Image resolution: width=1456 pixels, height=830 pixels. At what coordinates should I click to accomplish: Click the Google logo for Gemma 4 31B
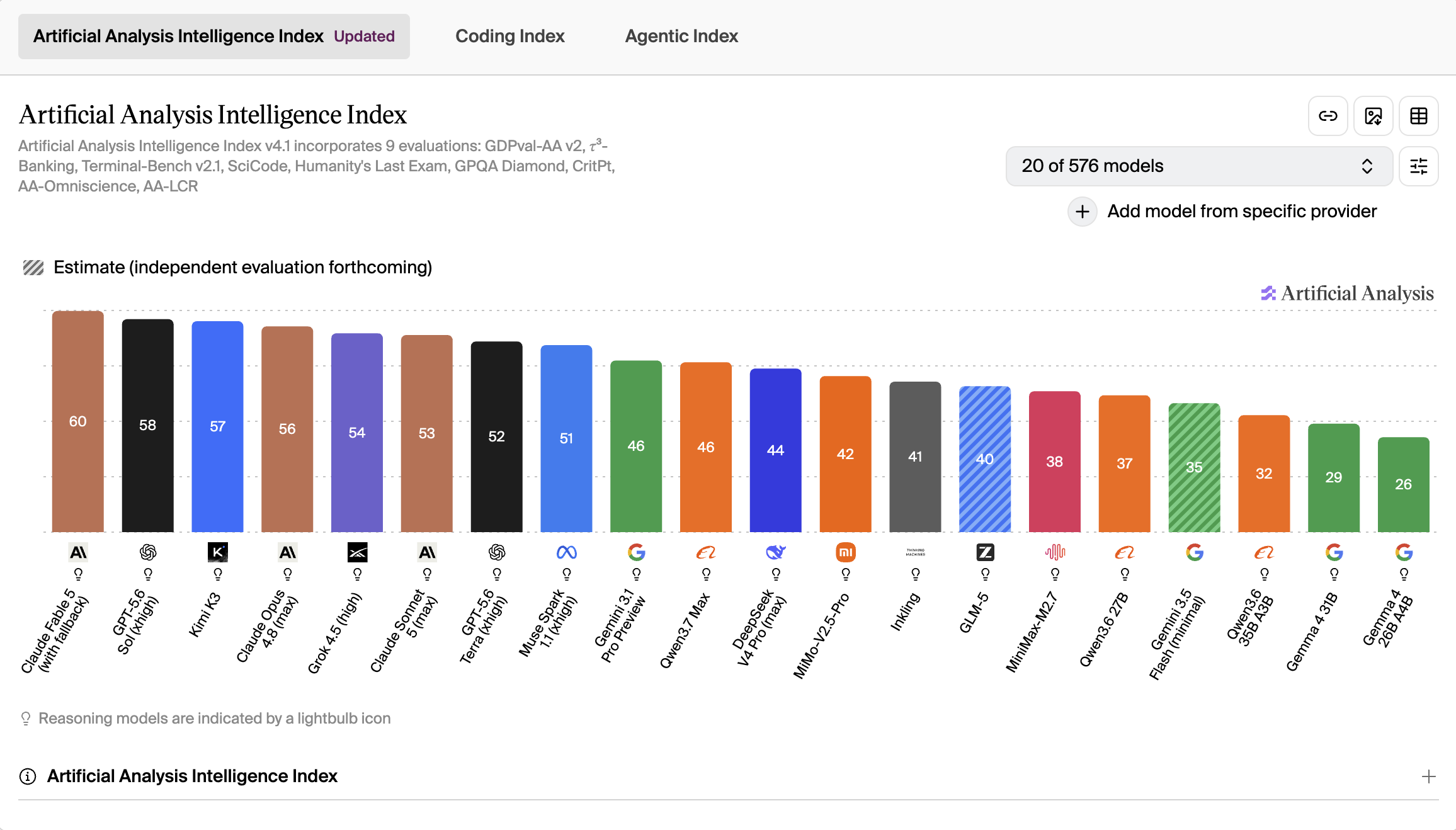[1334, 552]
